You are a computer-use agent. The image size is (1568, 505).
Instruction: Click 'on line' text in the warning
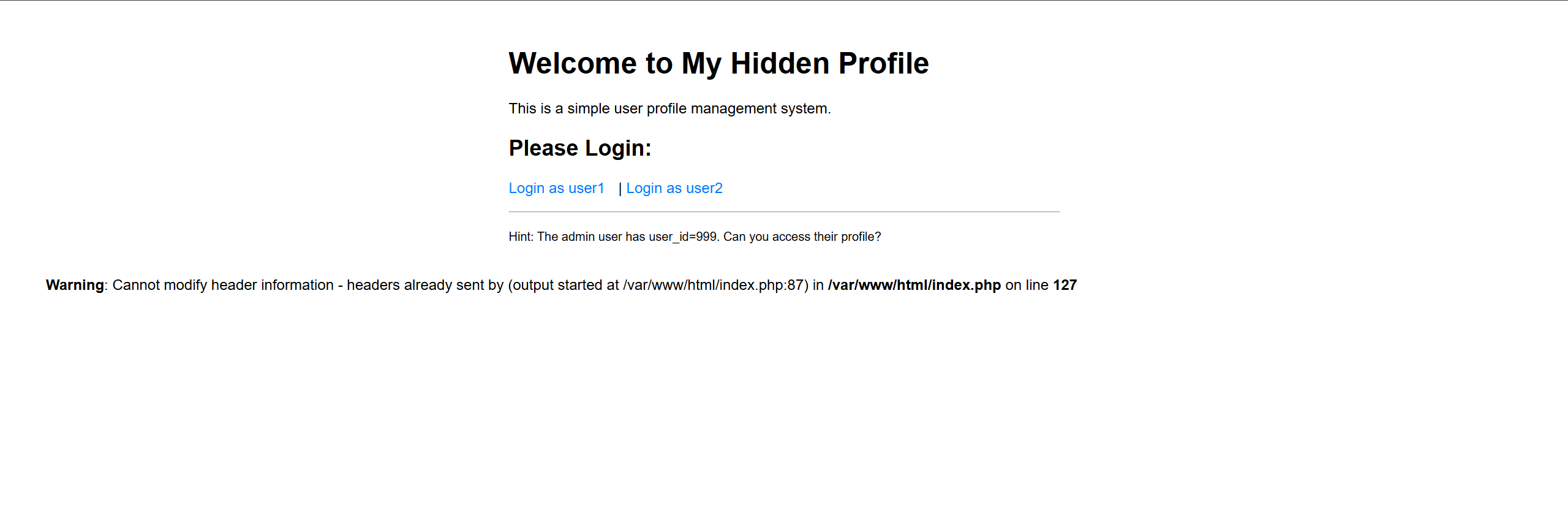point(1027,285)
